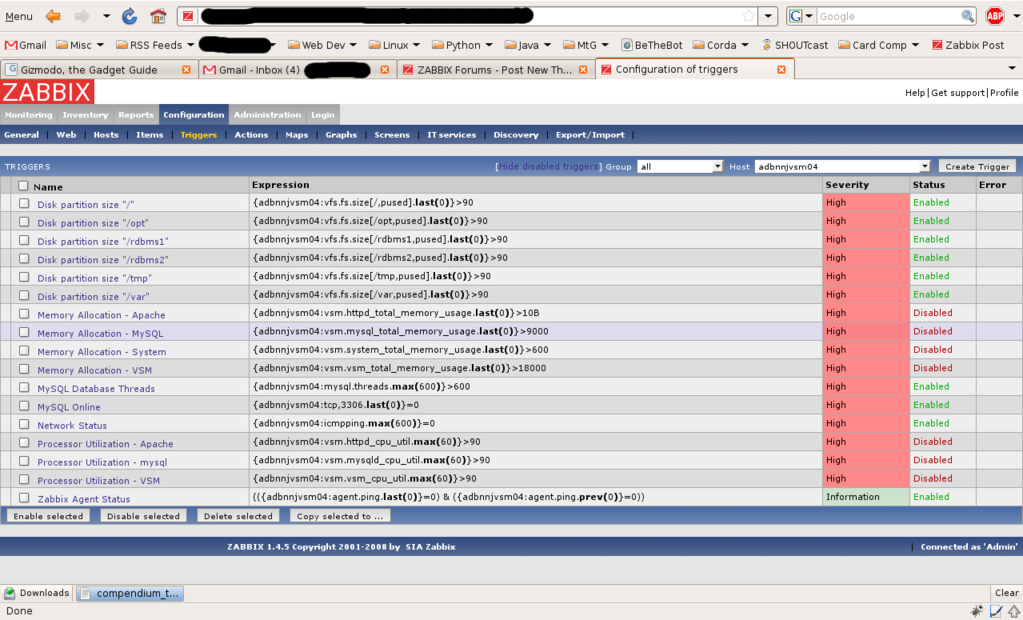The image size is (1023, 620).
Task: Click the ZABBIX logo
Action: click(x=47, y=92)
